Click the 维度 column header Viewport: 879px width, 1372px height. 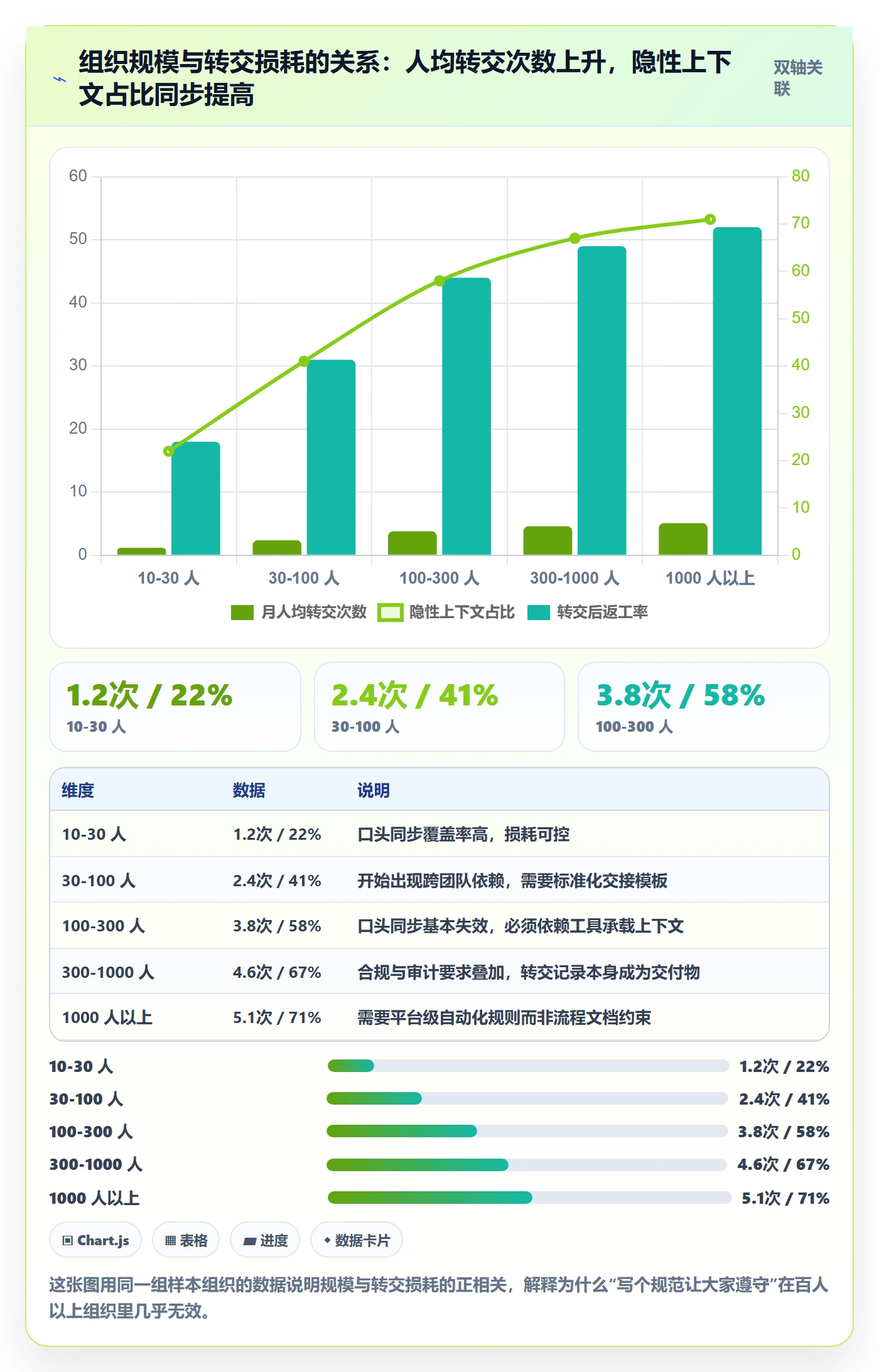tap(78, 790)
